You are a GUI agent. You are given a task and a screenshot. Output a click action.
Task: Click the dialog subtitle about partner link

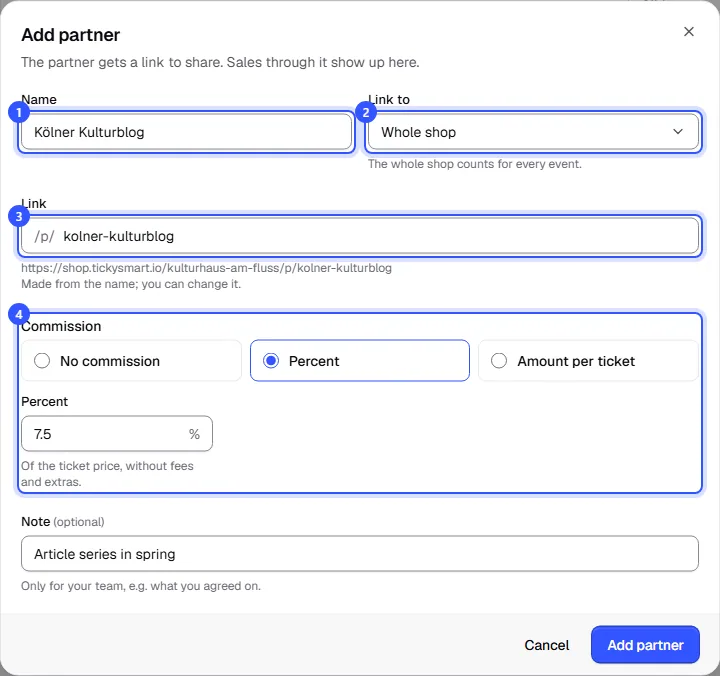pyautogui.click(x=220, y=62)
